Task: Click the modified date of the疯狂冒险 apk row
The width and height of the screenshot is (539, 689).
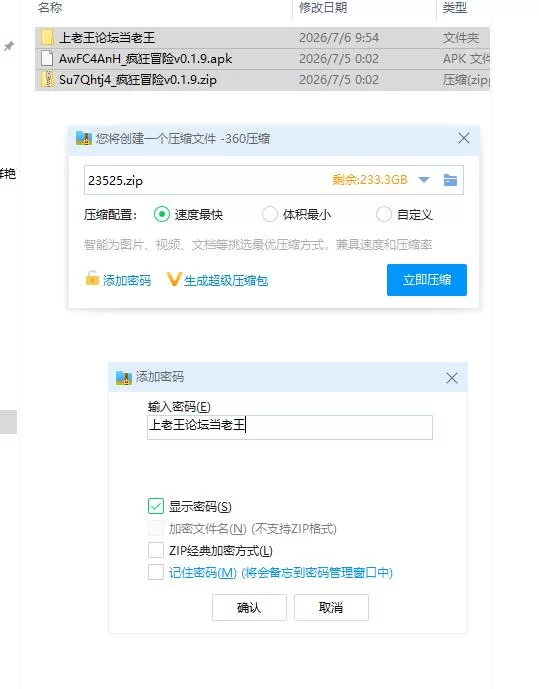Action: coord(339,58)
